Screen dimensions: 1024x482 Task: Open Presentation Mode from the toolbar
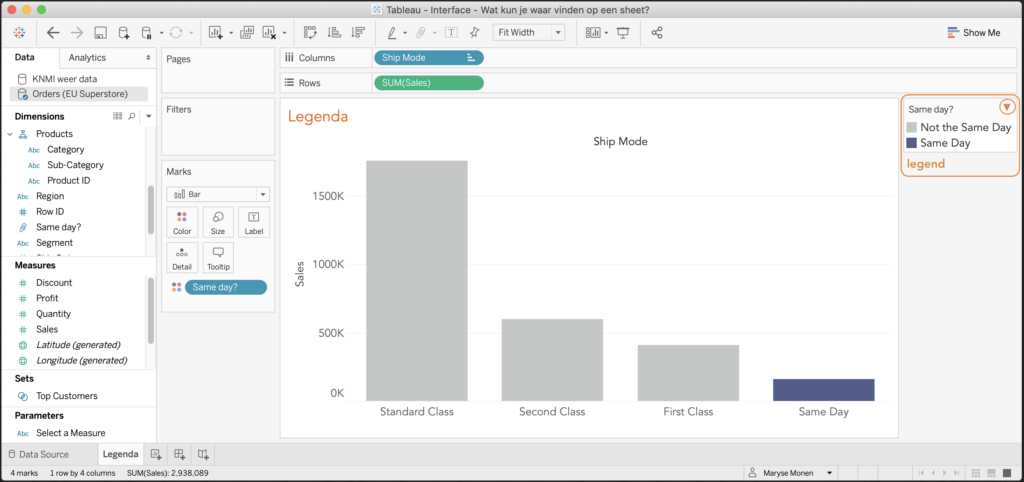624,33
